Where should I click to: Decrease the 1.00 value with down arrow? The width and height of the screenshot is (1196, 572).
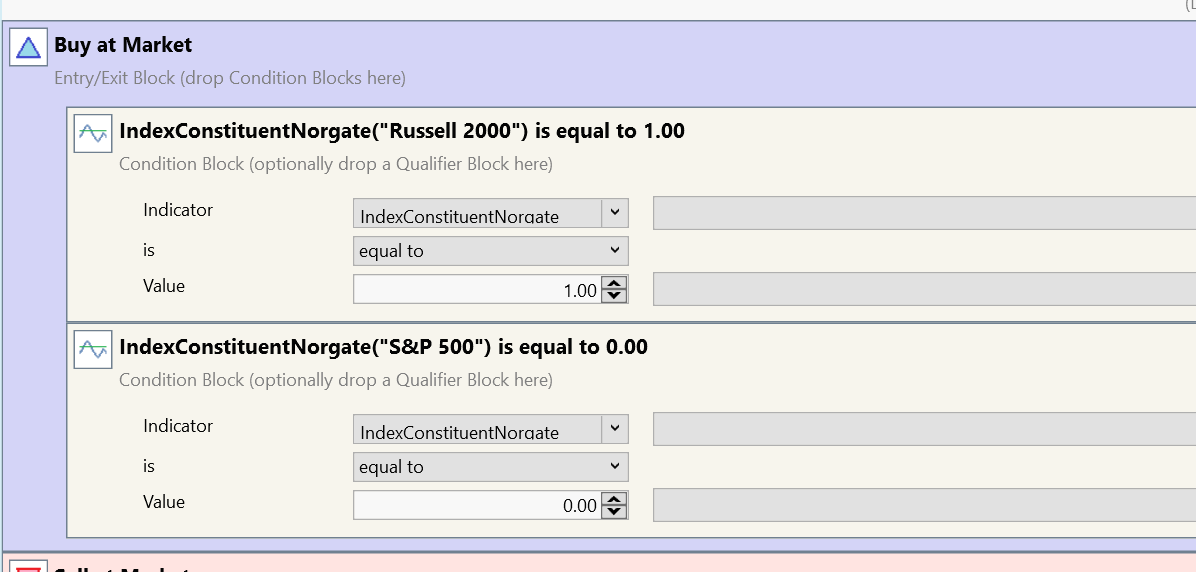[x=616, y=296]
